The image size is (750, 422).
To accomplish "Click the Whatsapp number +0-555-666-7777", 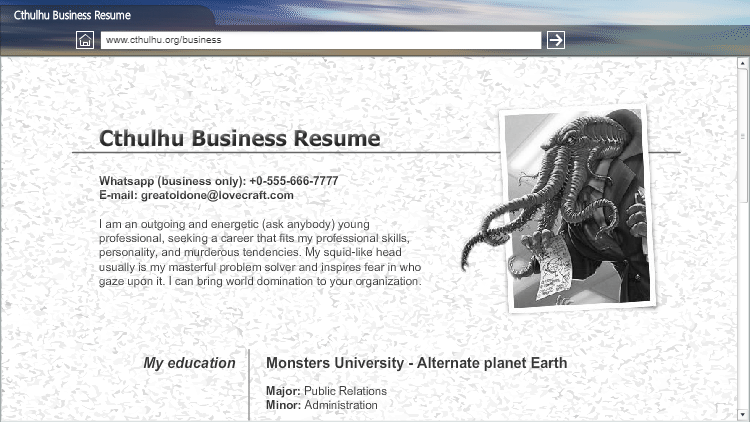I will coord(294,181).
